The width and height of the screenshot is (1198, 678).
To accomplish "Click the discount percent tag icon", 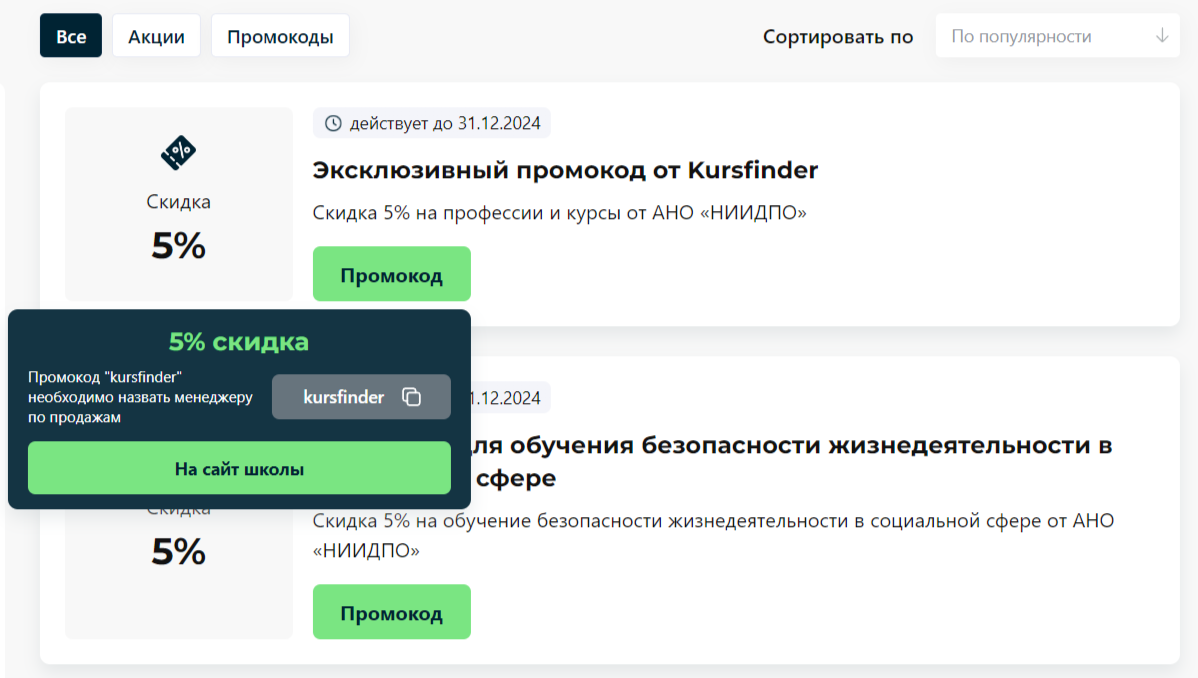I will coord(179,152).
